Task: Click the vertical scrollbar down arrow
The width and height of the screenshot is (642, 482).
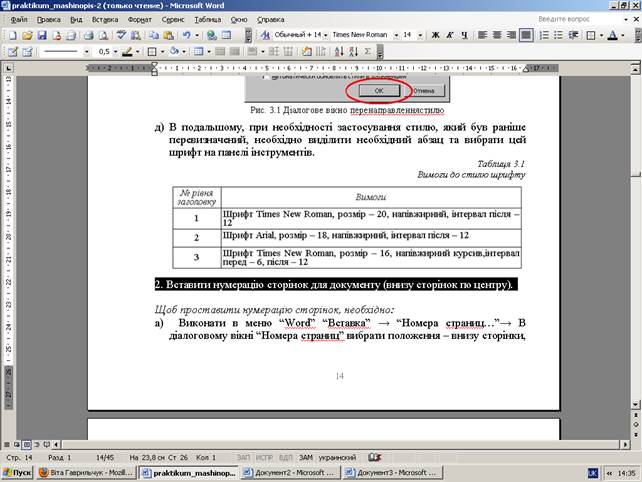Action: [x=635, y=405]
